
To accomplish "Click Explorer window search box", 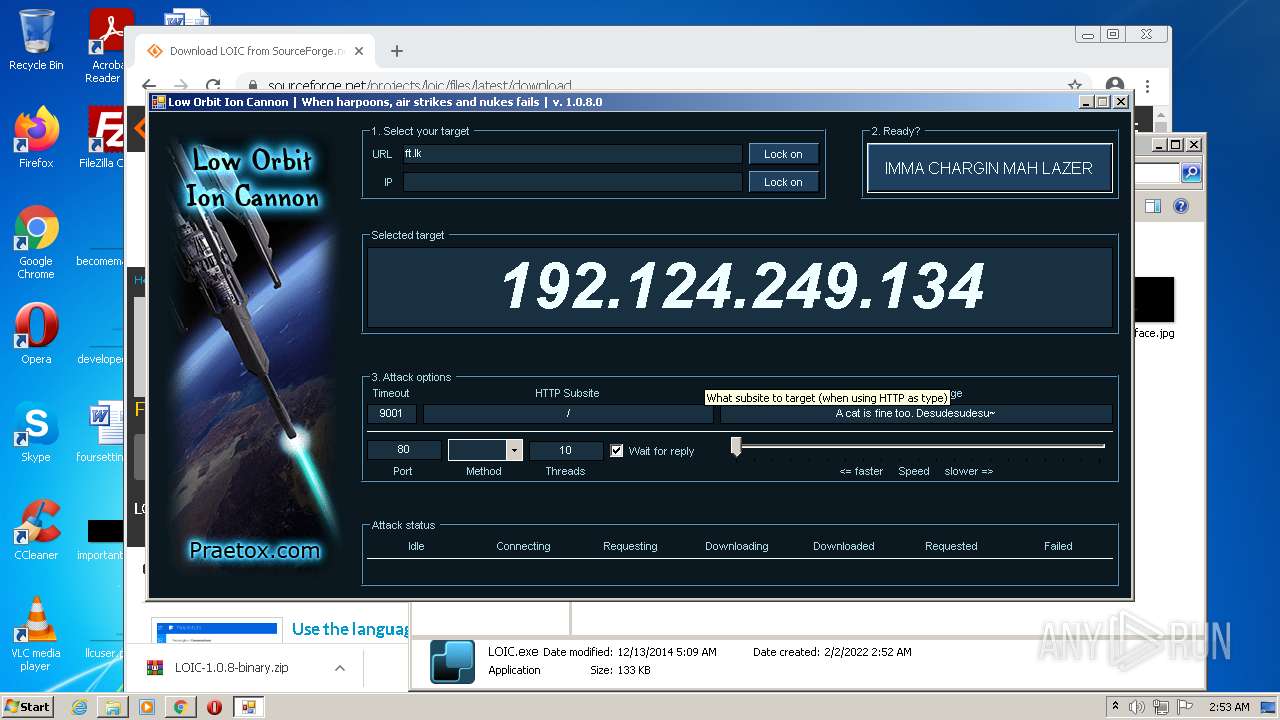I will 1157,173.
